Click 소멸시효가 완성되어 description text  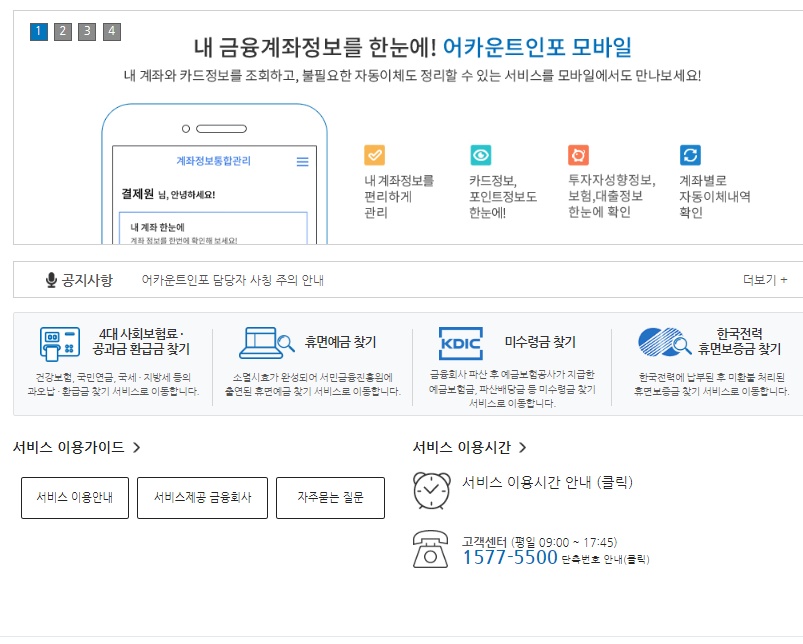tap(312, 384)
